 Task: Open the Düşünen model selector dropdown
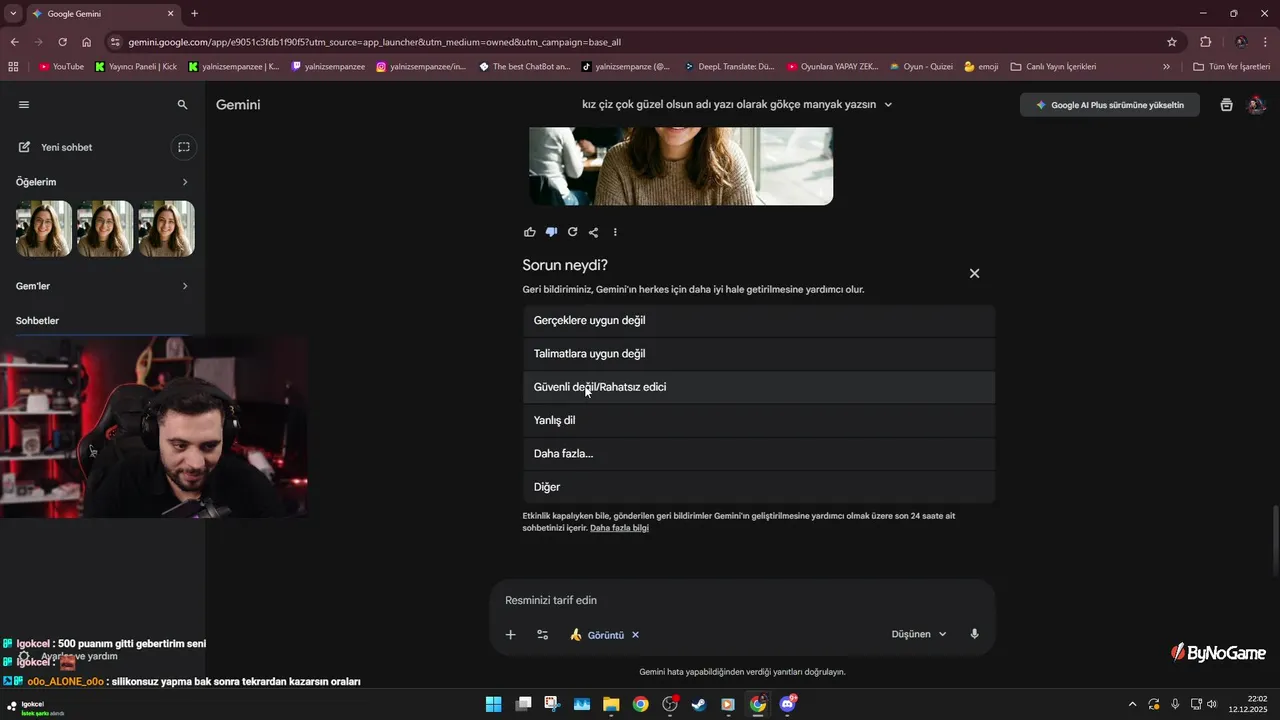[x=918, y=634]
